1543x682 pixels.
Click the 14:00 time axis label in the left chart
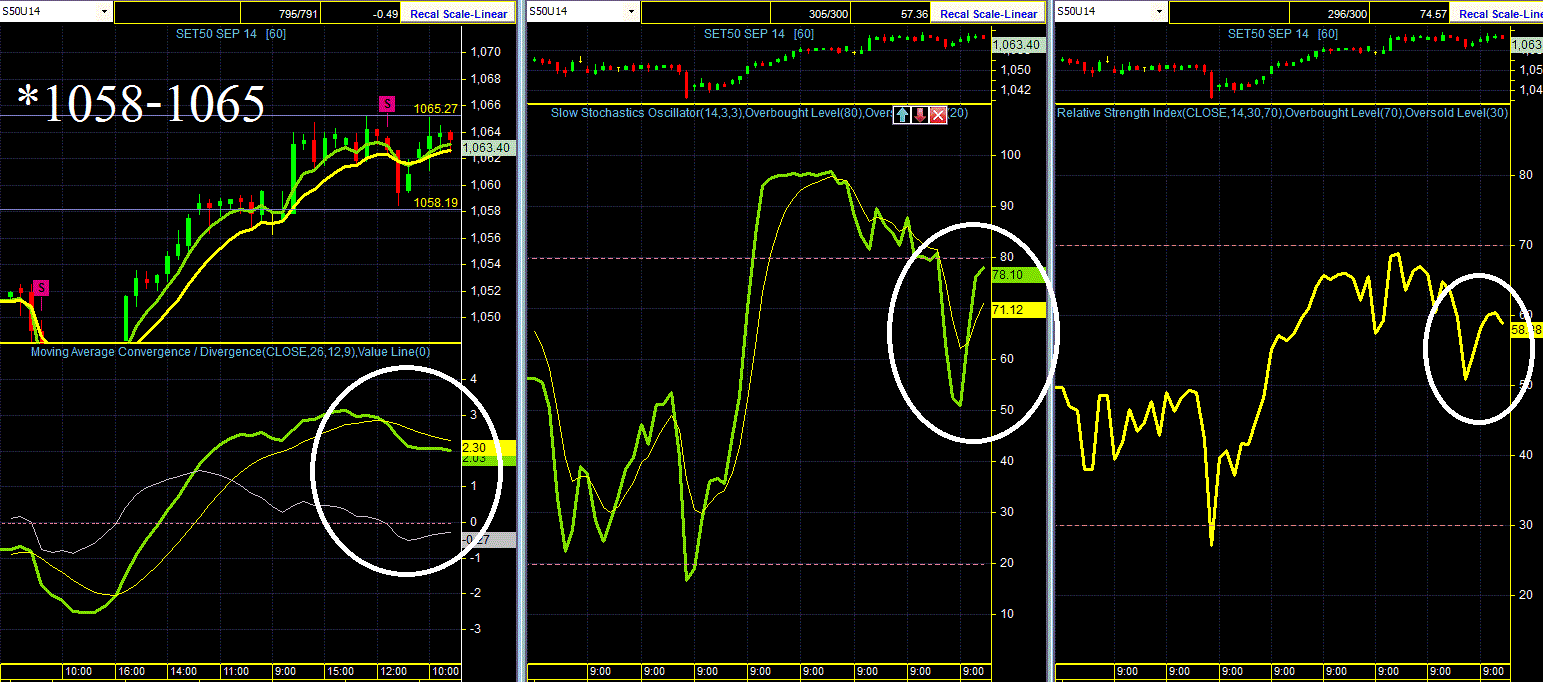pos(183,671)
